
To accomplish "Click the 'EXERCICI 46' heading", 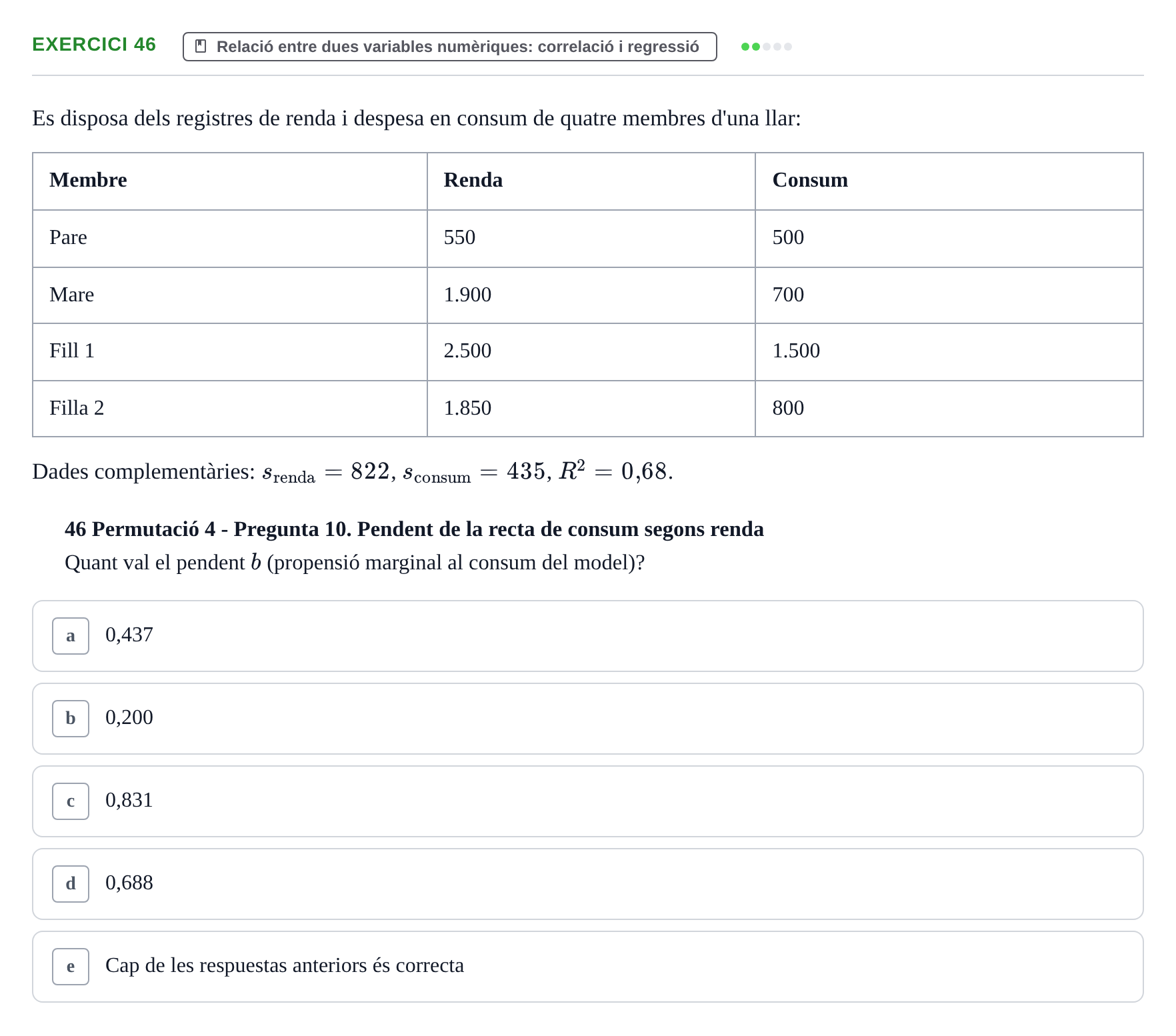I will 94,45.
